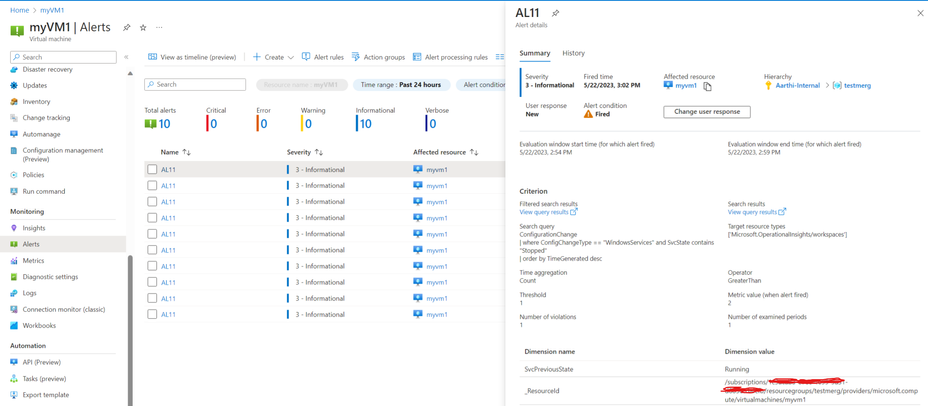Copy the affected resource name myvm1
928x406 pixels.
[707, 86]
